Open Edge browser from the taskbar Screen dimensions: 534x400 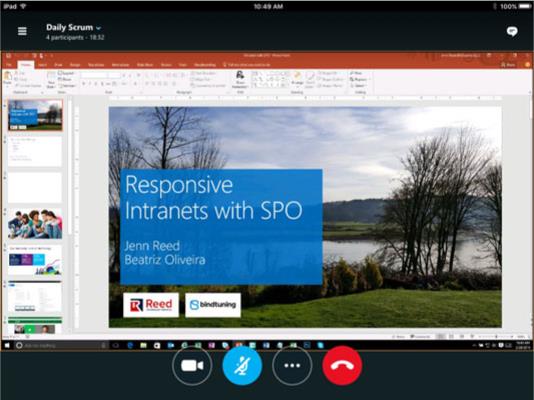130,346
